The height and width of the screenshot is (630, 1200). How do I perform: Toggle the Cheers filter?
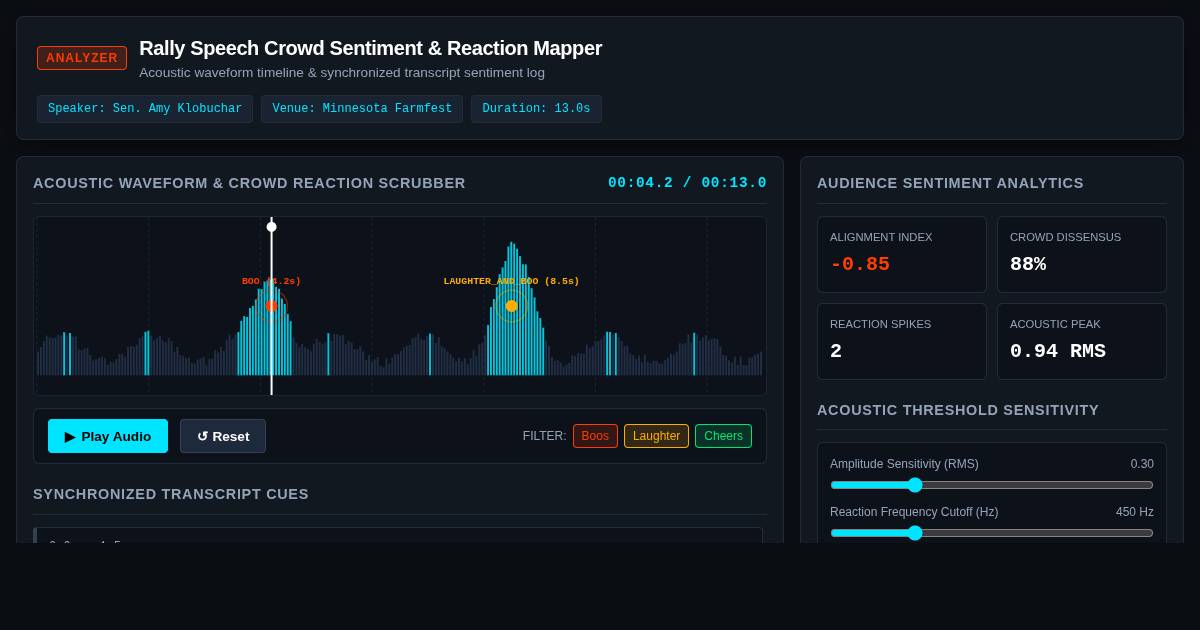click(x=723, y=436)
